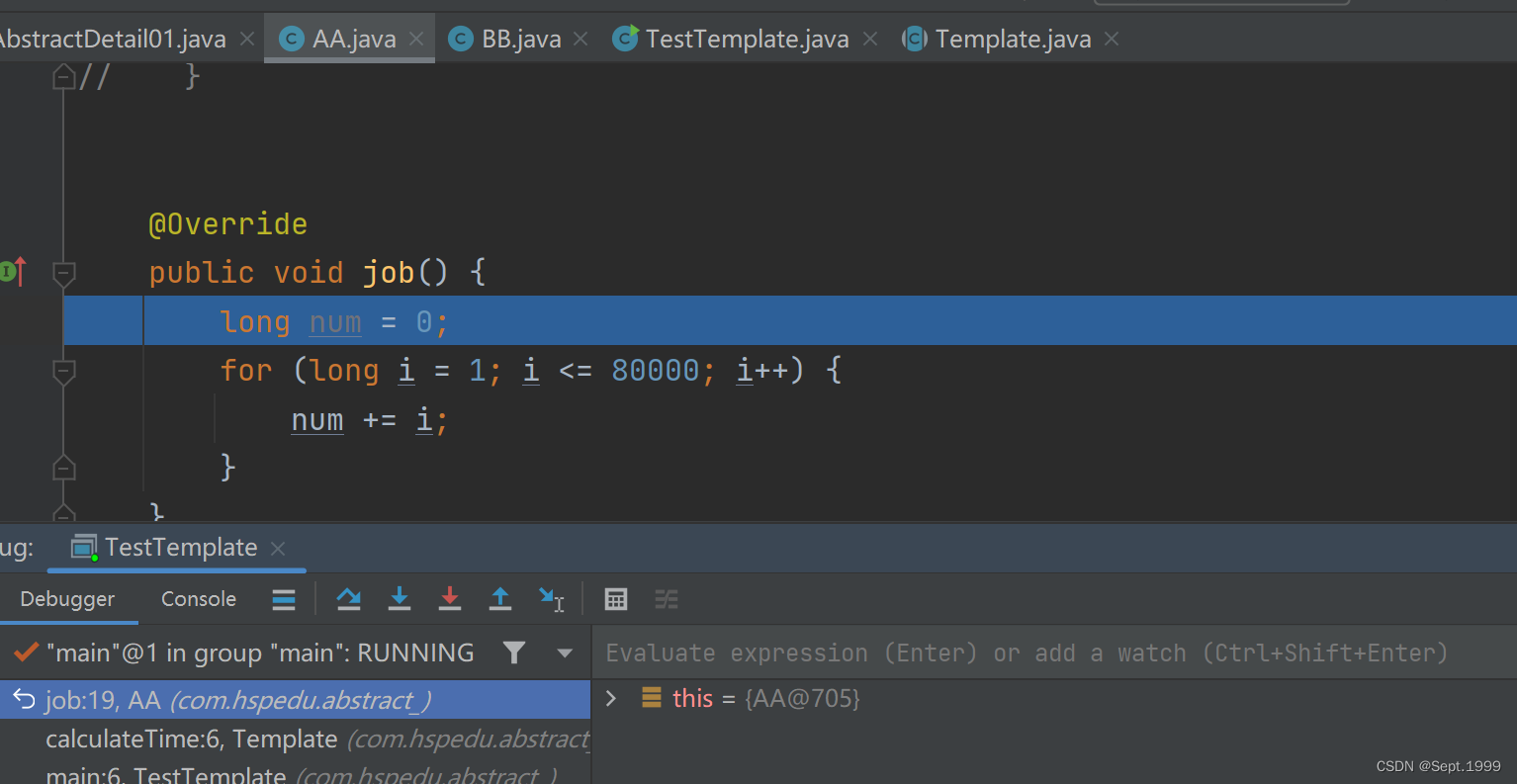
Task: Click the for loop closing fold marker
Action: pos(64,467)
